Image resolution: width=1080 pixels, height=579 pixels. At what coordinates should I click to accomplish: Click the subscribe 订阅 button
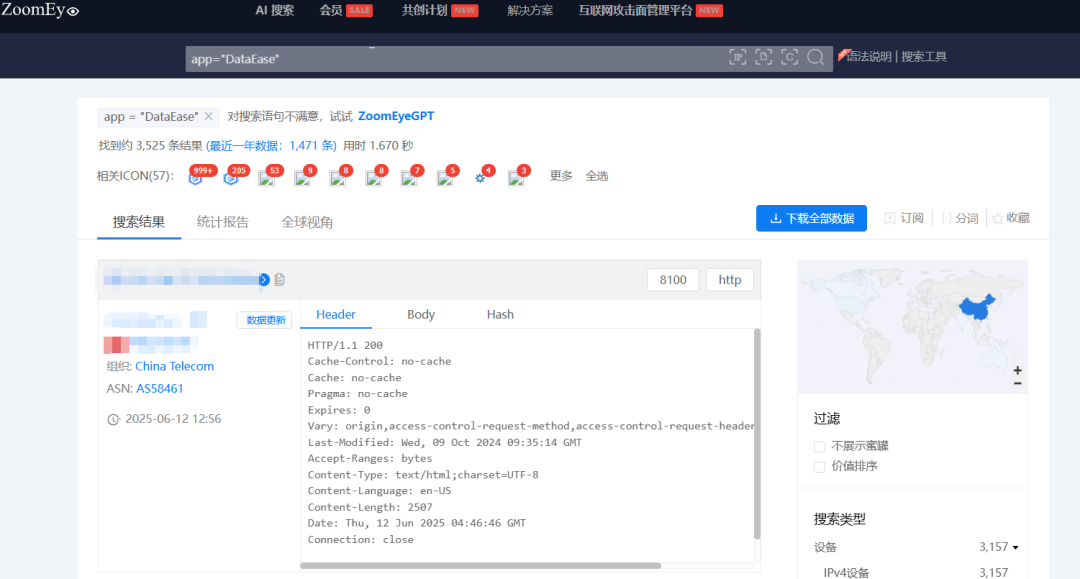click(904, 218)
